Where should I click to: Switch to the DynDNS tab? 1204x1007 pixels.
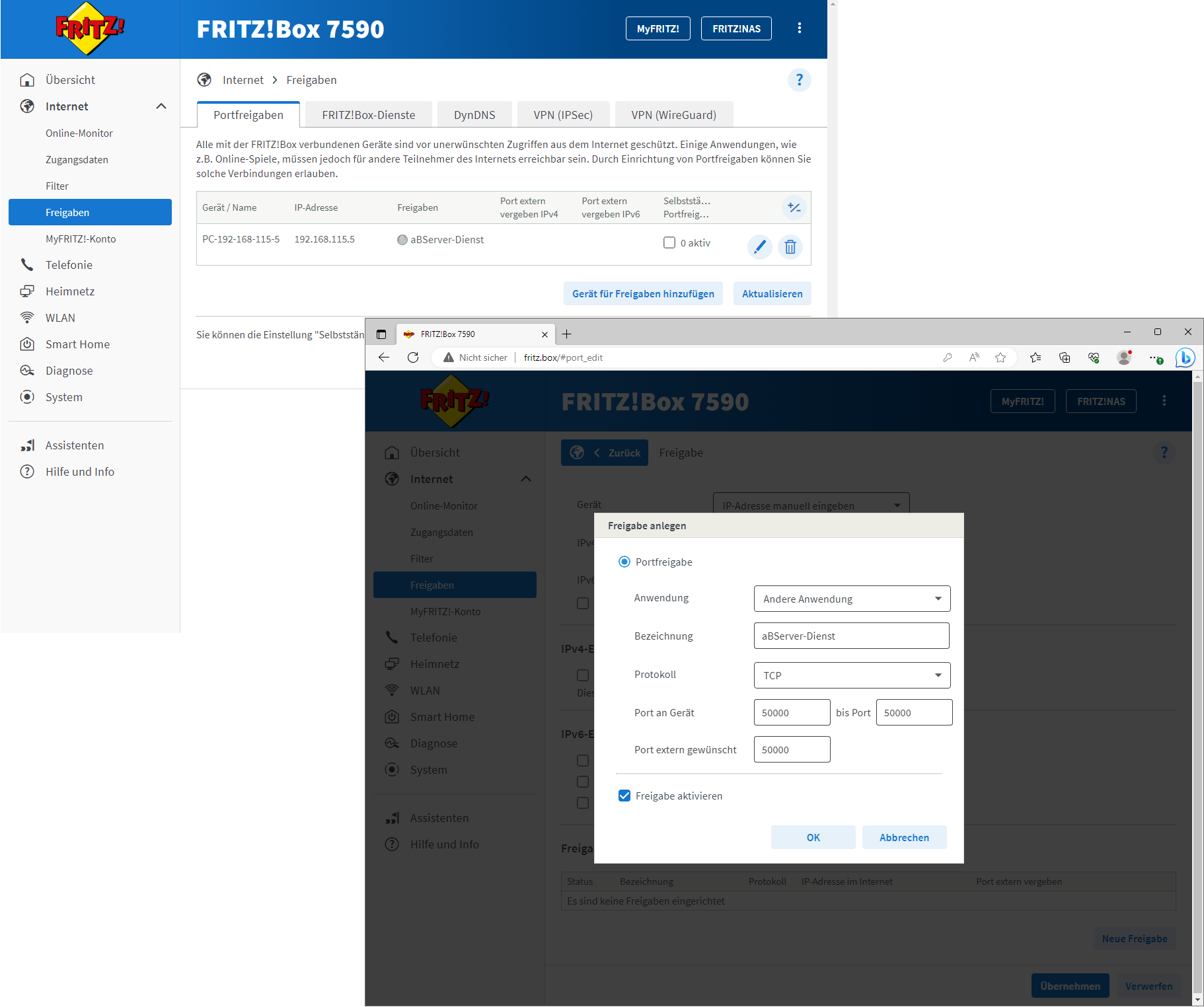(x=474, y=115)
